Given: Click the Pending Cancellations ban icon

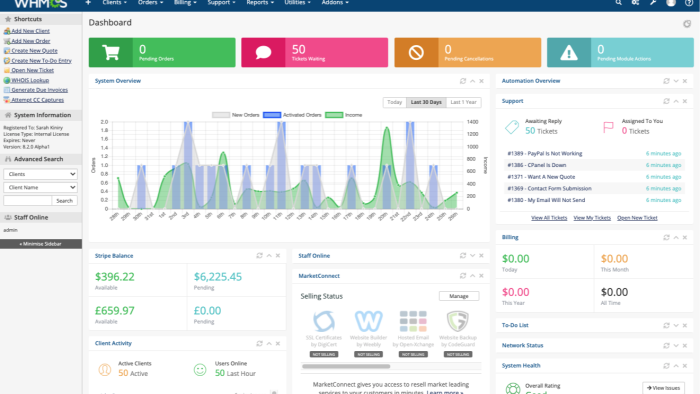Looking at the screenshot, I should pyautogui.click(x=416, y=53).
